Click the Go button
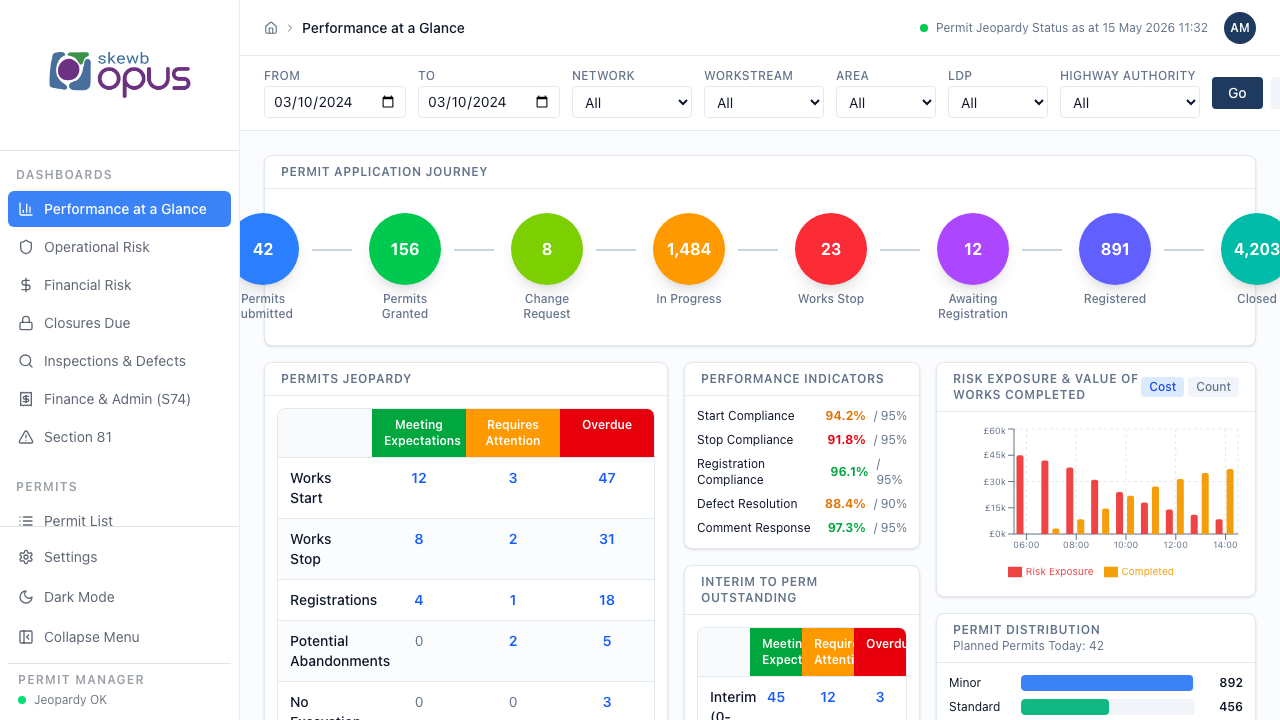Image resolution: width=1280 pixels, height=720 pixels. 1237,93
